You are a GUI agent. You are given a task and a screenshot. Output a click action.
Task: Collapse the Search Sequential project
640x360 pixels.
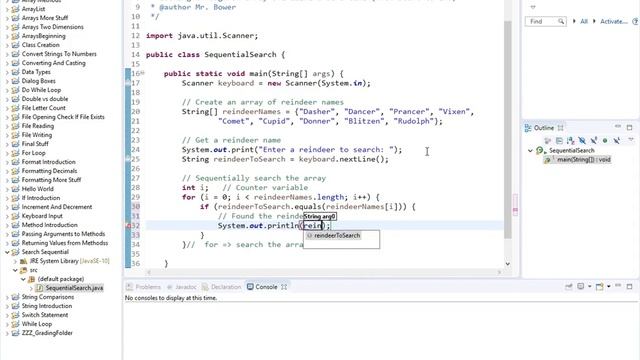[7, 252]
